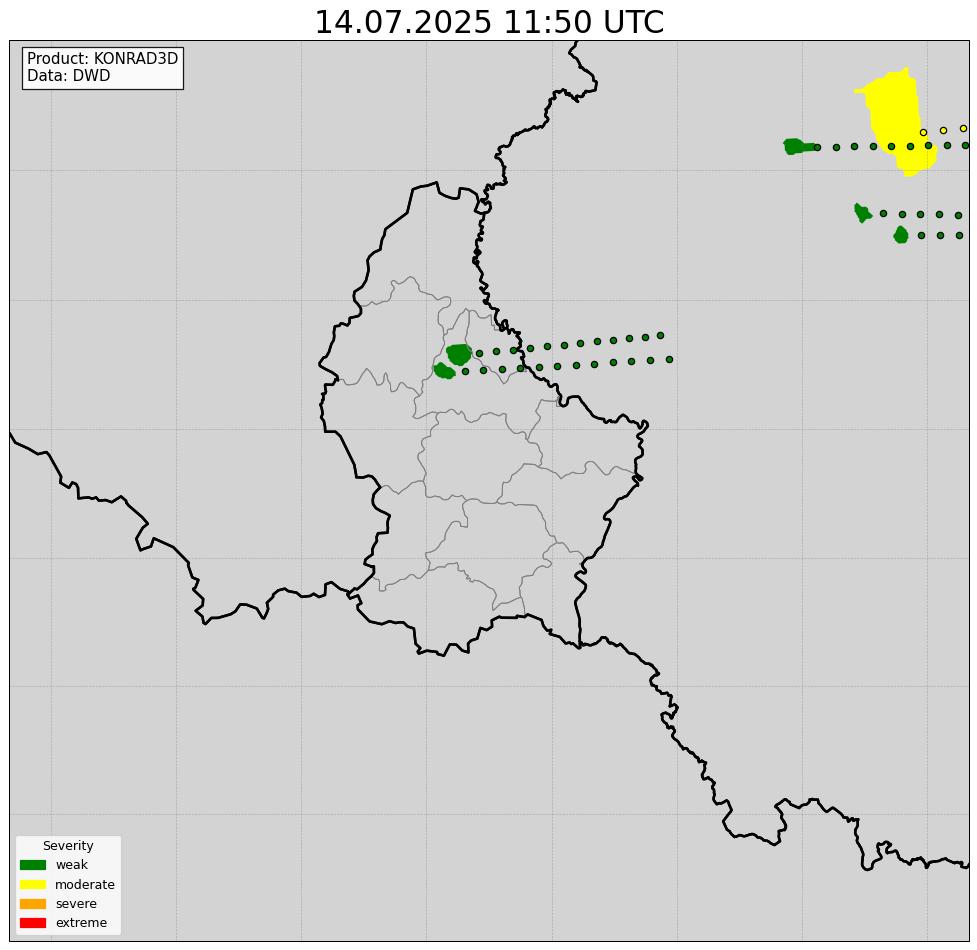Image resolution: width=977 pixels, height=950 pixels.
Task: Select the 'Data: DWD' label
Action: (x=69, y=75)
